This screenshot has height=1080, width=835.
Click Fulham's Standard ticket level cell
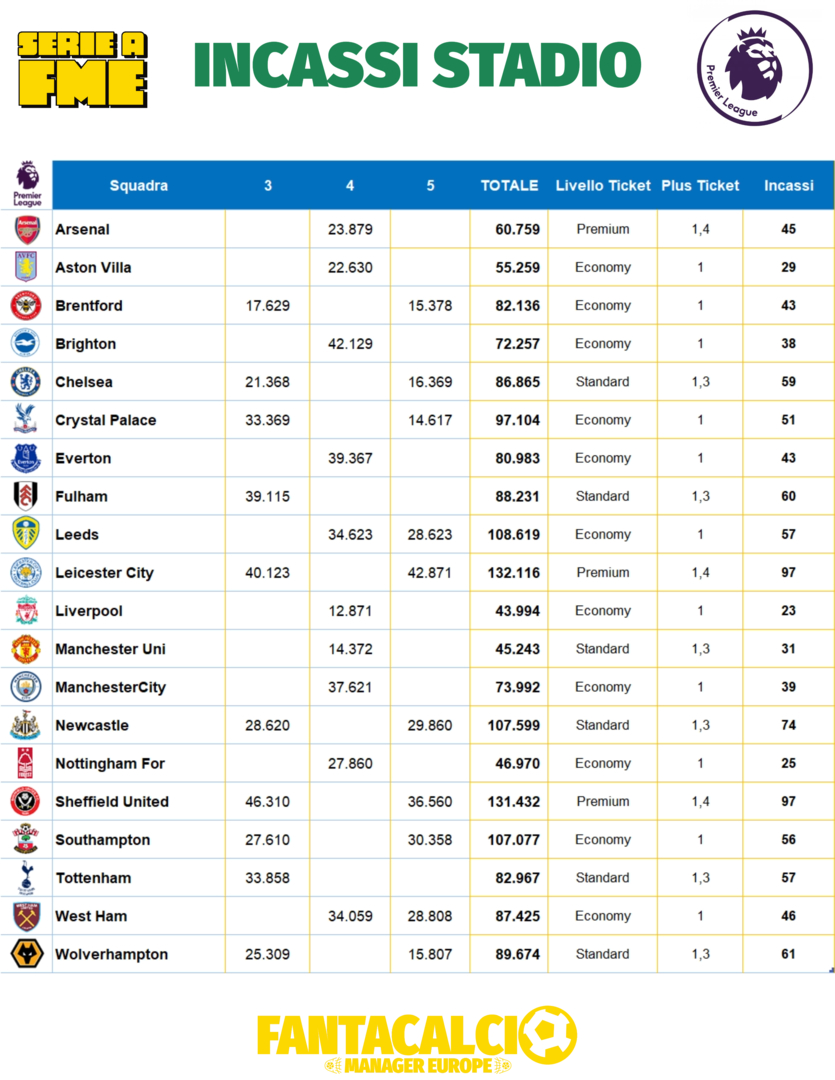(x=602, y=496)
